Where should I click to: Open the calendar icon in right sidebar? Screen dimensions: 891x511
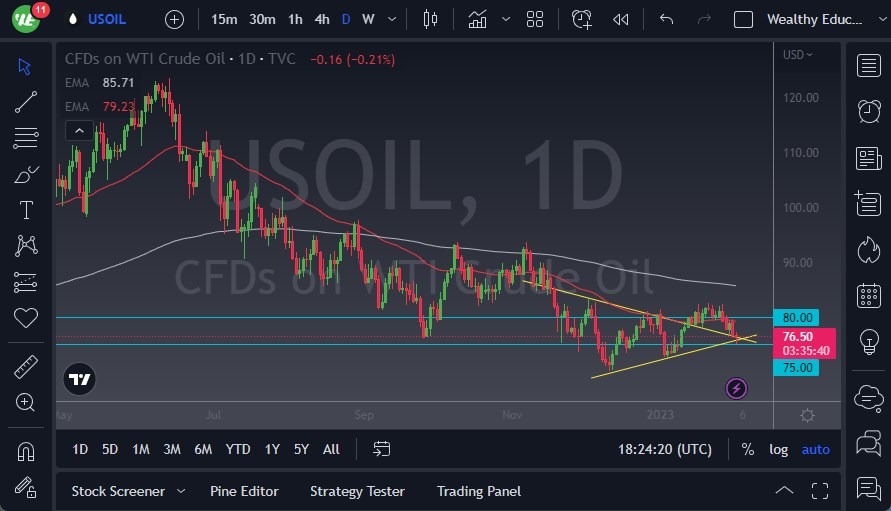868,296
